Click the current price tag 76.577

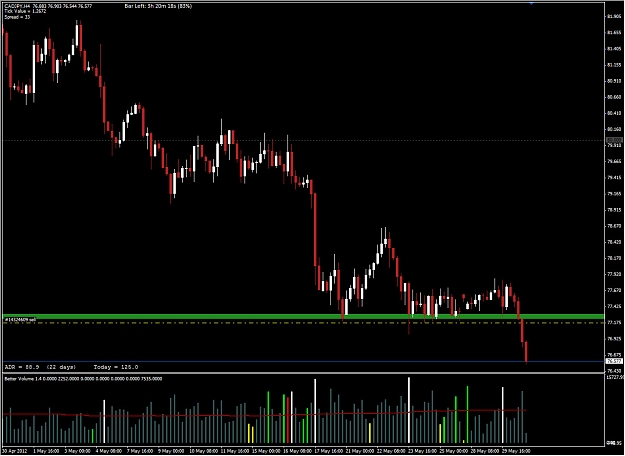(614, 361)
